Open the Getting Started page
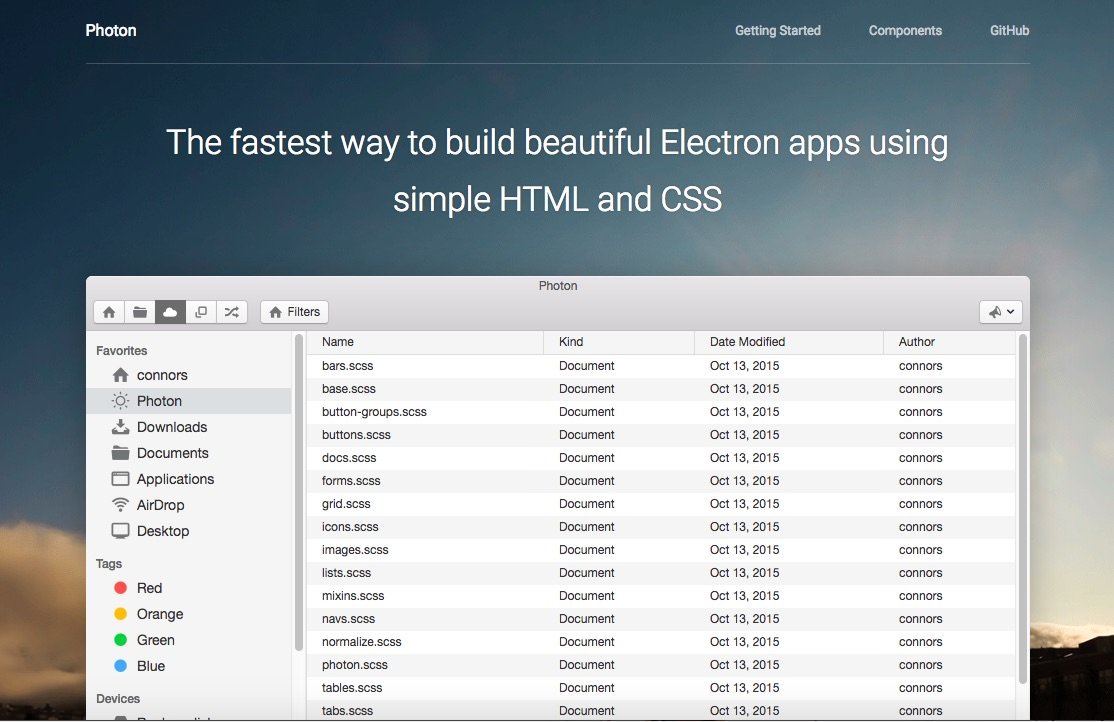The width and height of the screenshot is (1114, 722). [x=778, y=31]
